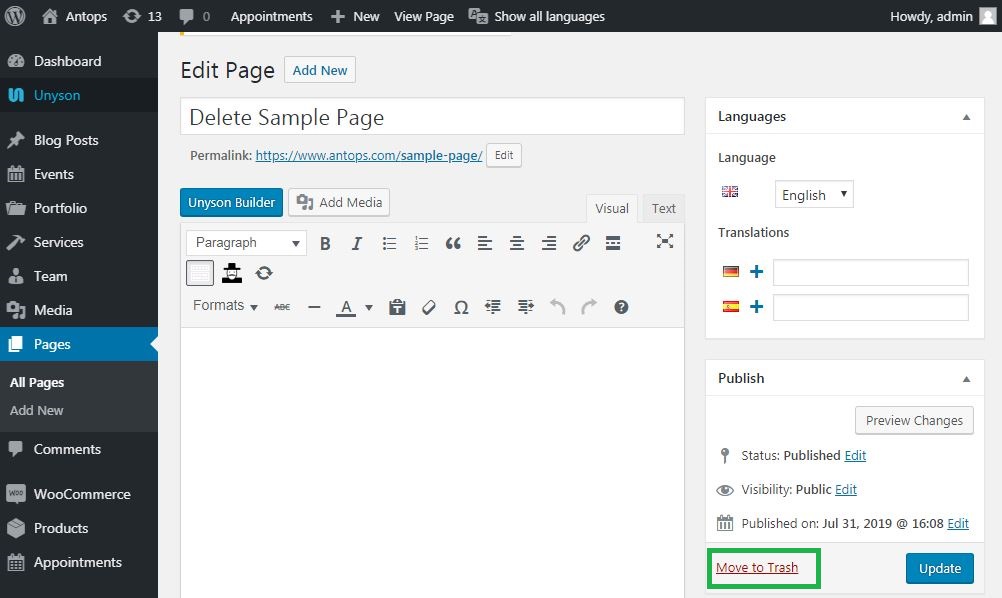The height and width of the screenshot is (598, 1002).
Task: Clear formatting with the eraser icon
Action: 429,307
